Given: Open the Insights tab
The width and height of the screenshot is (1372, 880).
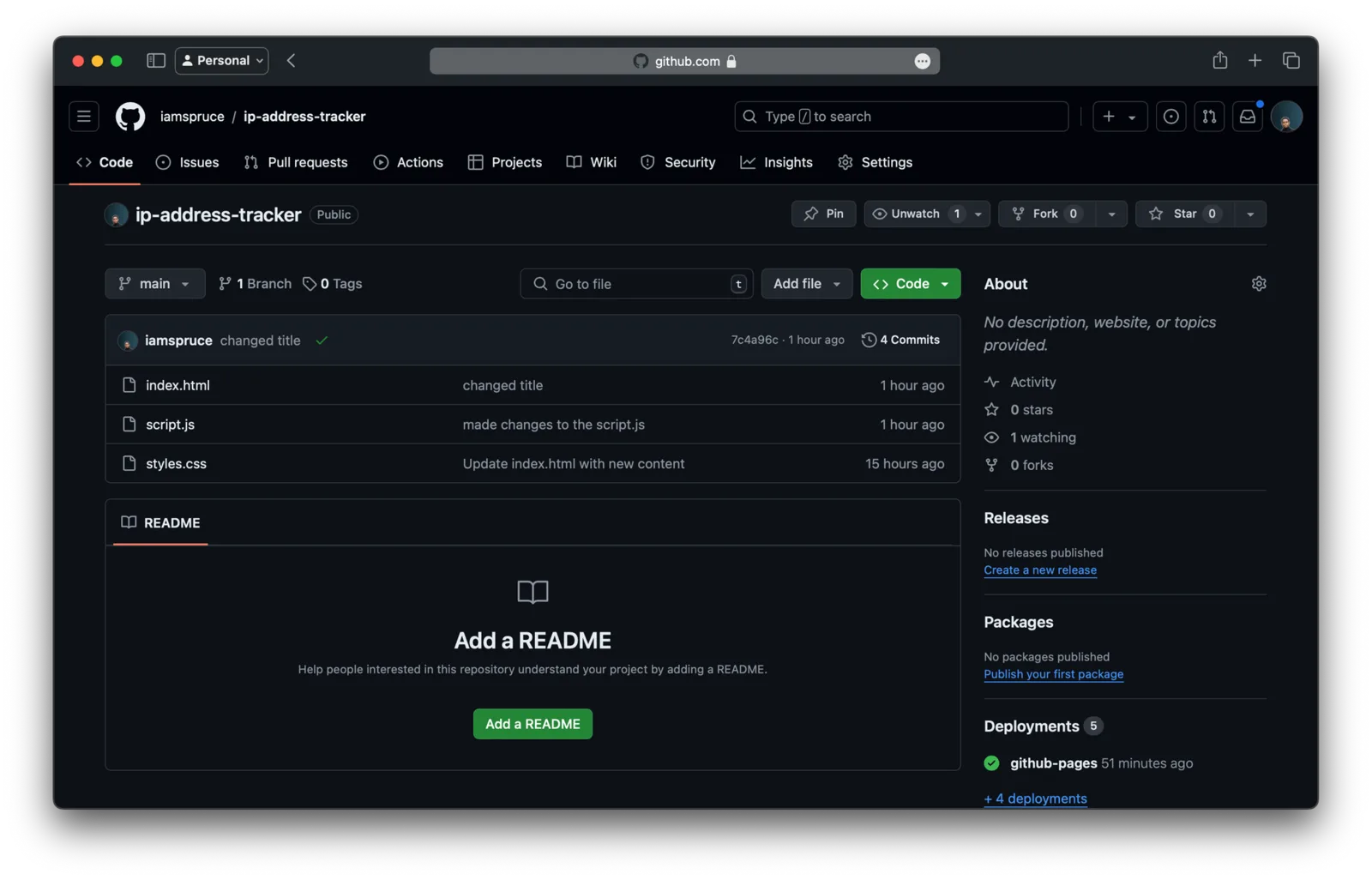Looking at the screenshot, I should pyautogui.click(x=777, y=162).
